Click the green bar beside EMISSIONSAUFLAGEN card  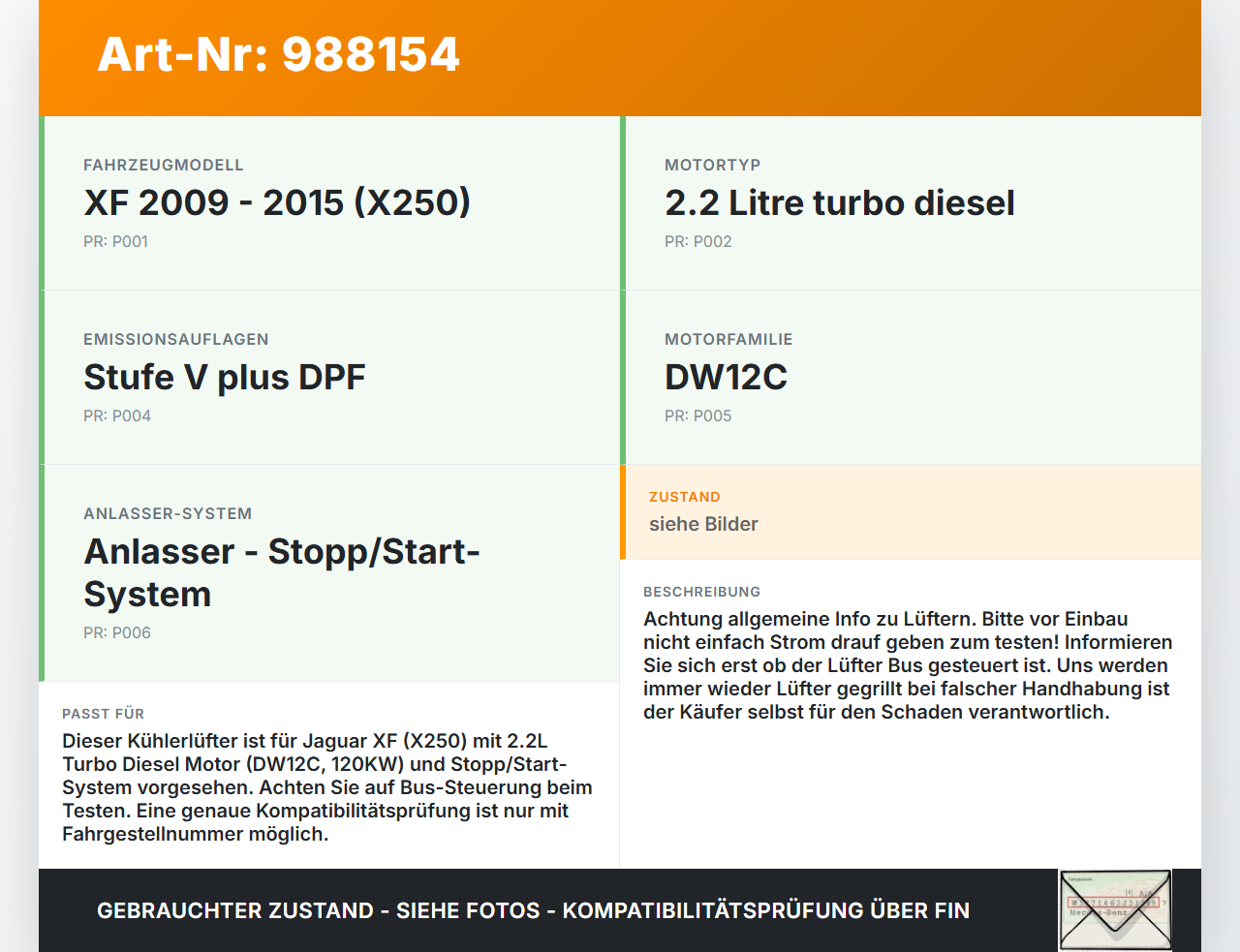point(41,377)
